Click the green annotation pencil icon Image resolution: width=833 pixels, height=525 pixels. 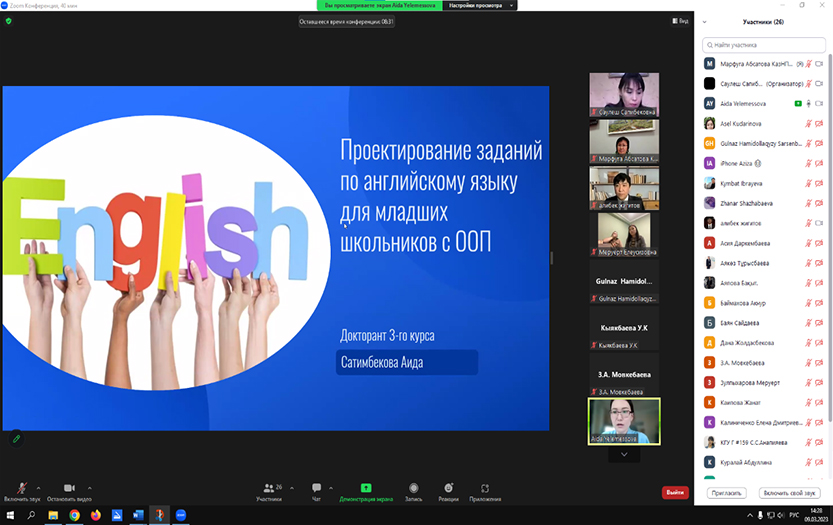[16, 438]
